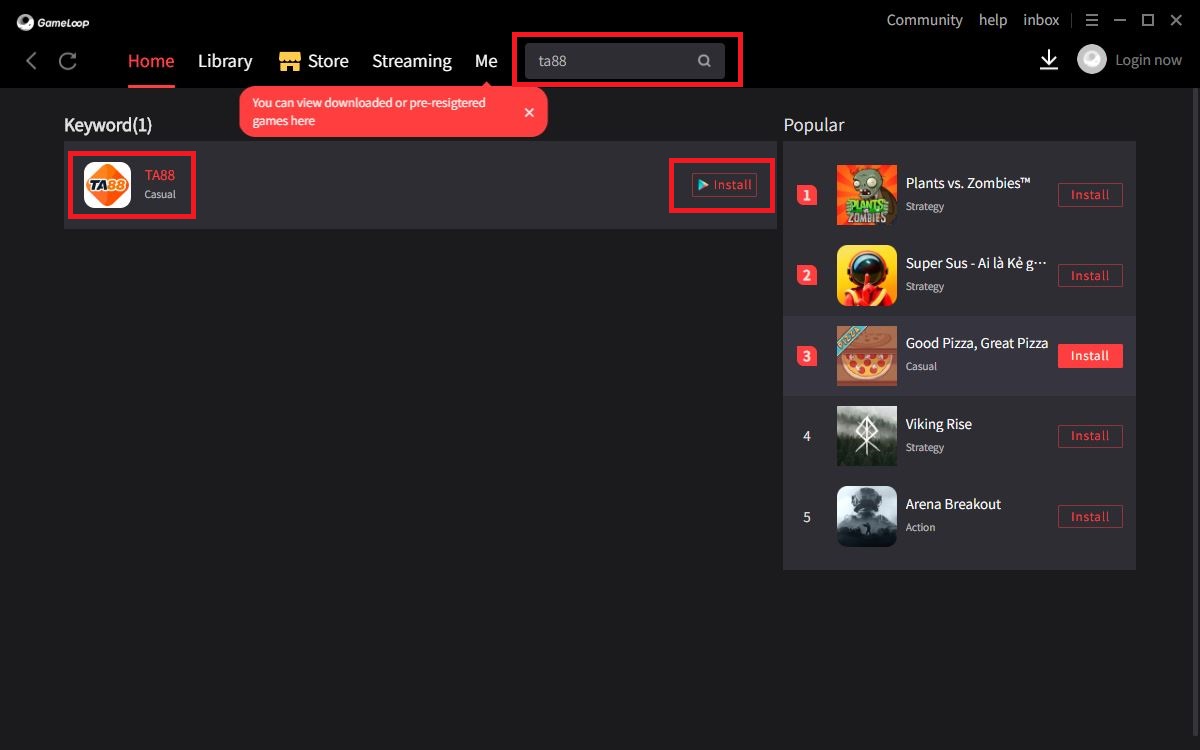1200x750 pixels.
Task: Click the user avatar icon
Action: (1091, 60)
